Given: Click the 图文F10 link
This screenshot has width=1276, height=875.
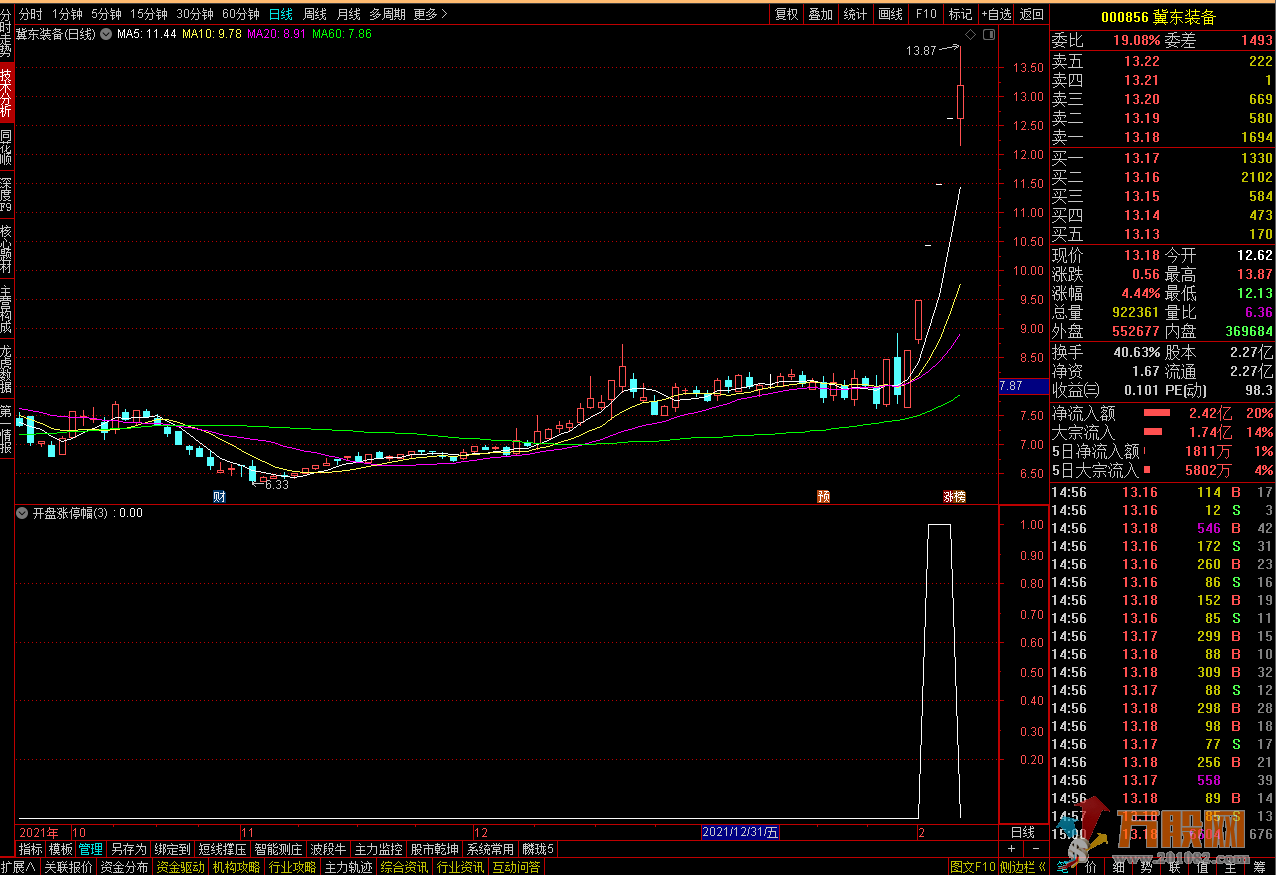Looking at the screenshot, I should coord(973,867).
